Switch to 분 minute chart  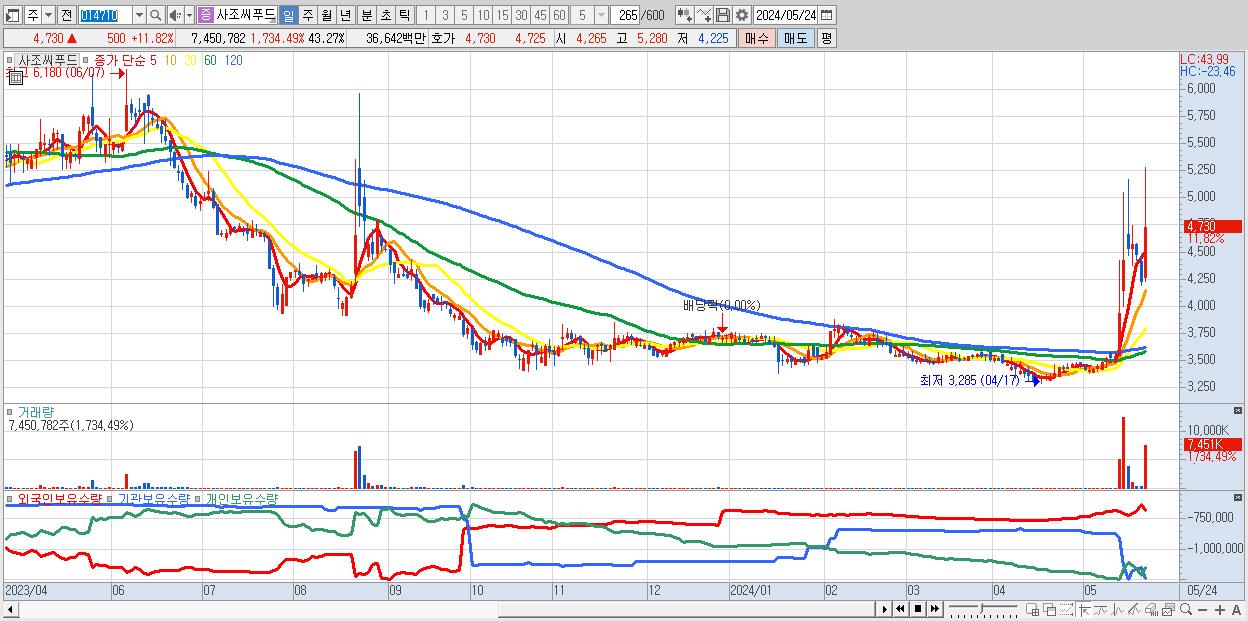pyautogui.click(x=366, y=15)
